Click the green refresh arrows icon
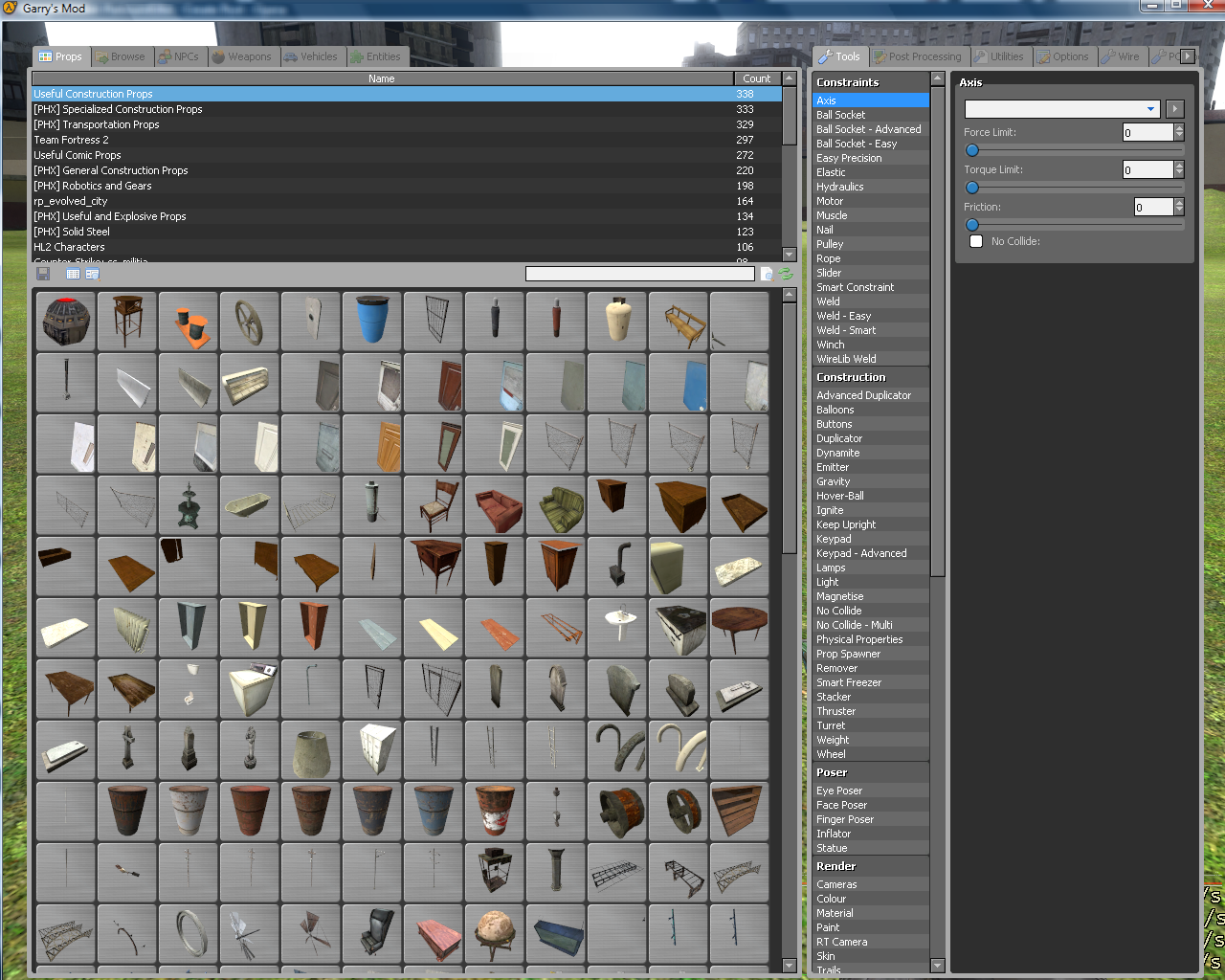Viewport: 1225px width, 980px height. coord(786,274)
